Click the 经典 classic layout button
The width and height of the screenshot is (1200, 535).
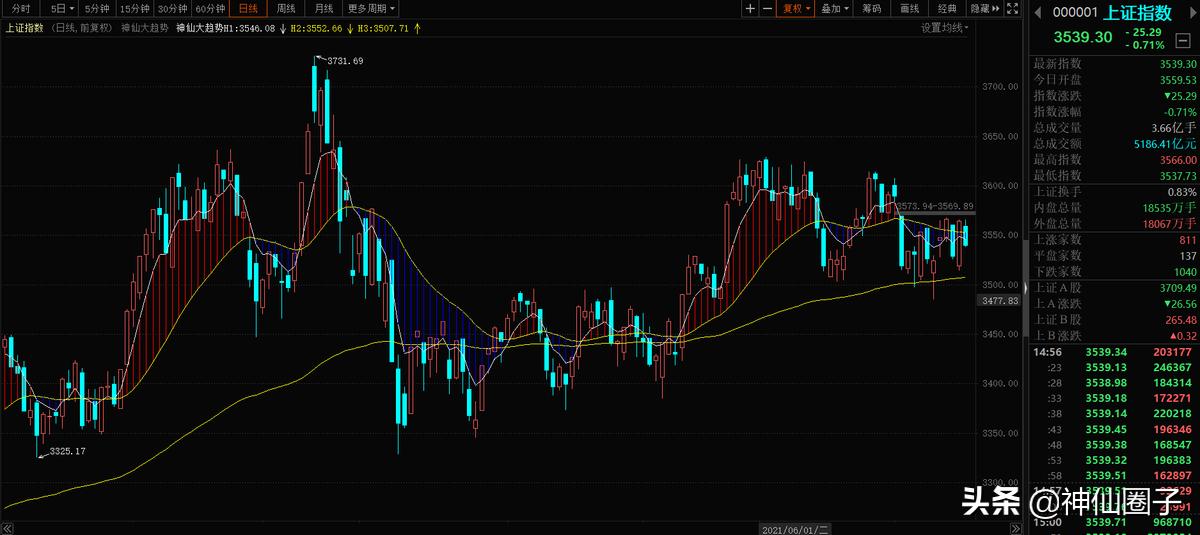click(x=947, y=8)
